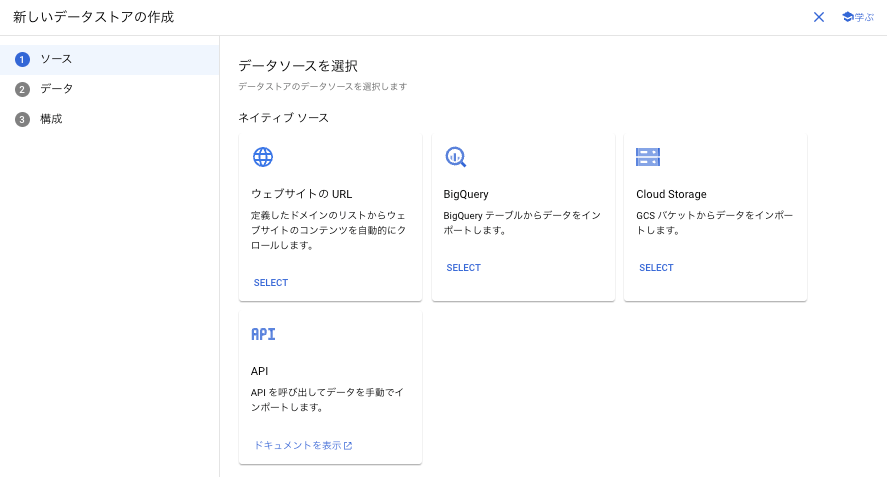
Task: Click the API card title text
Action: [x=259, y=371]
